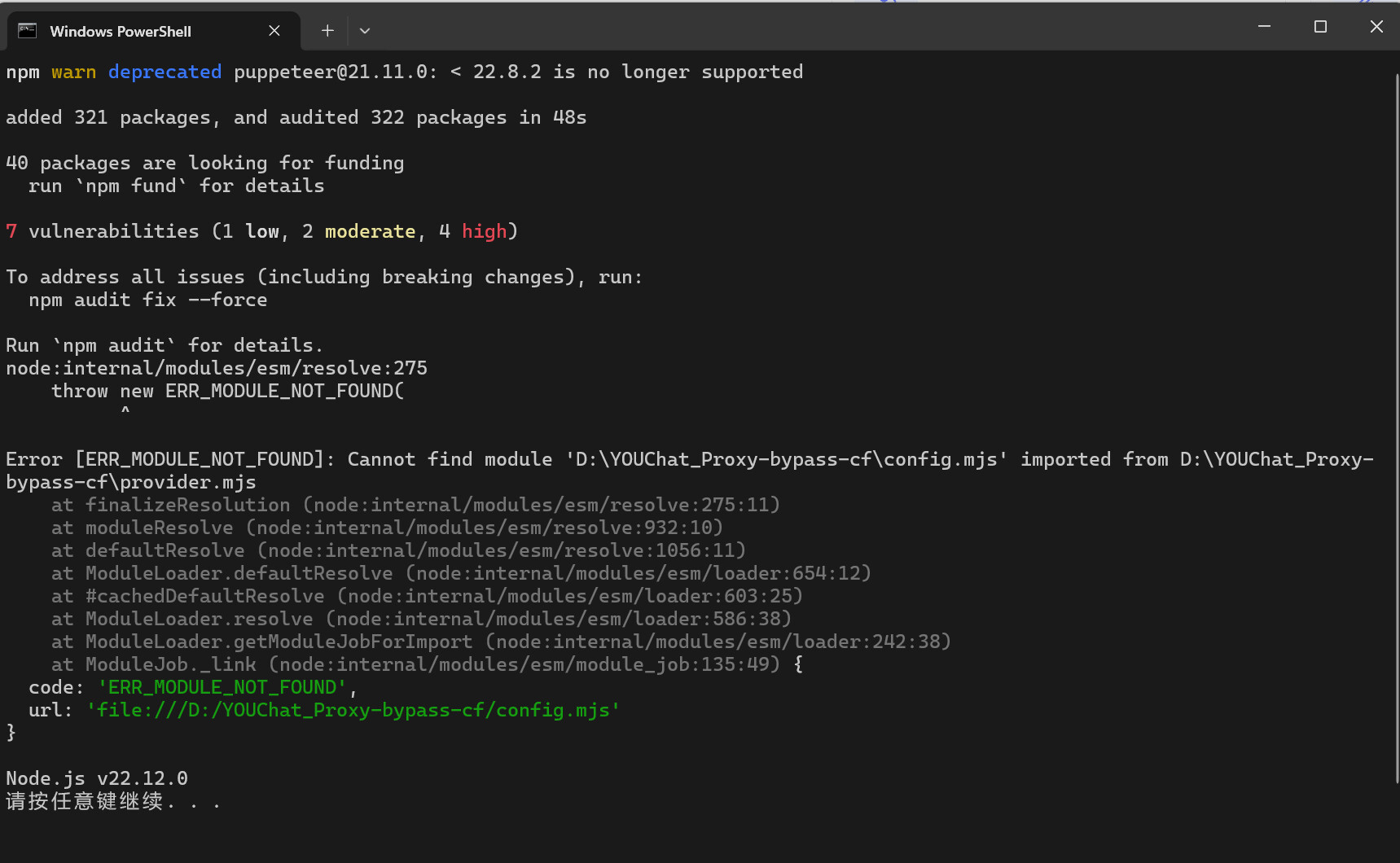
Task: Click the yellow "moderate" severity word
Action: point(370,232)
